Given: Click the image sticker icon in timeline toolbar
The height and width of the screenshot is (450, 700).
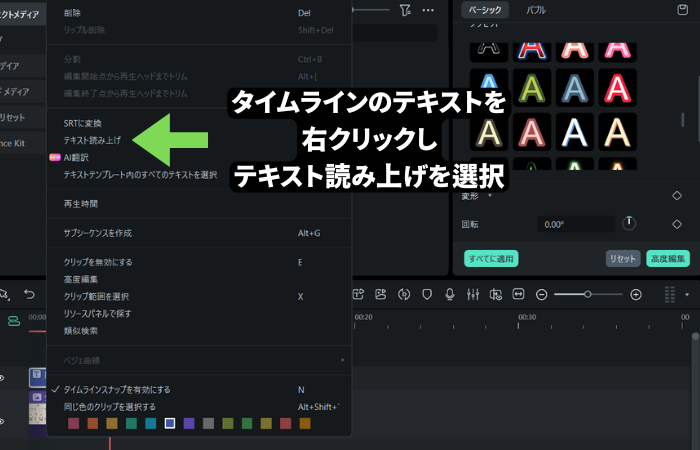Looking at the screenshot, I should (380, 294).
